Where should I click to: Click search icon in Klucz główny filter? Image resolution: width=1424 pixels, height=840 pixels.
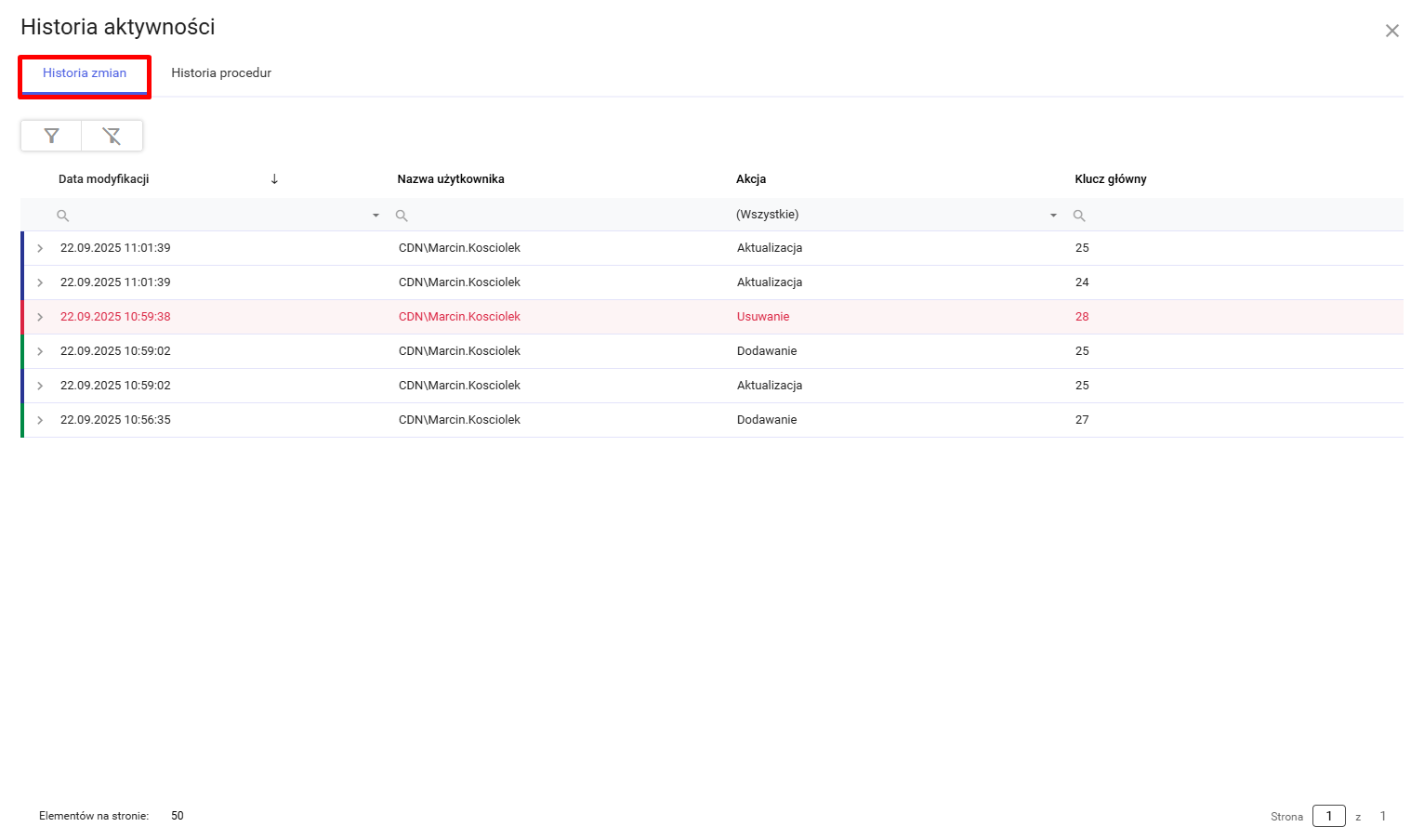coord(1079,216)
